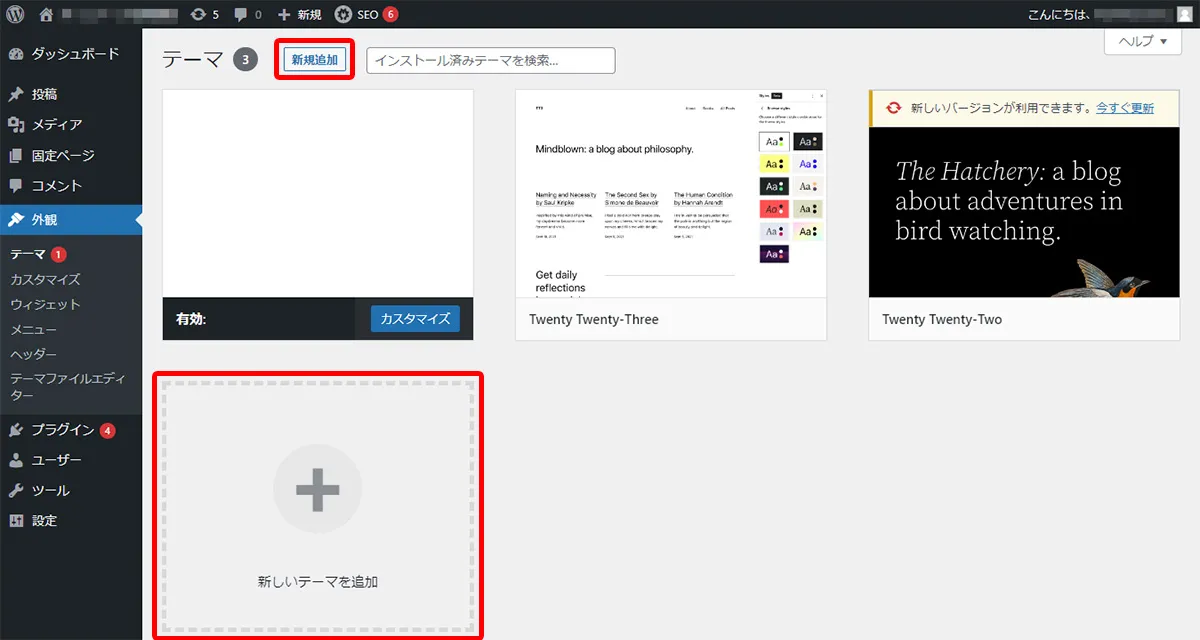
Task: Open ウィジェット from the sidebar menu
Action: coord(44,304)
